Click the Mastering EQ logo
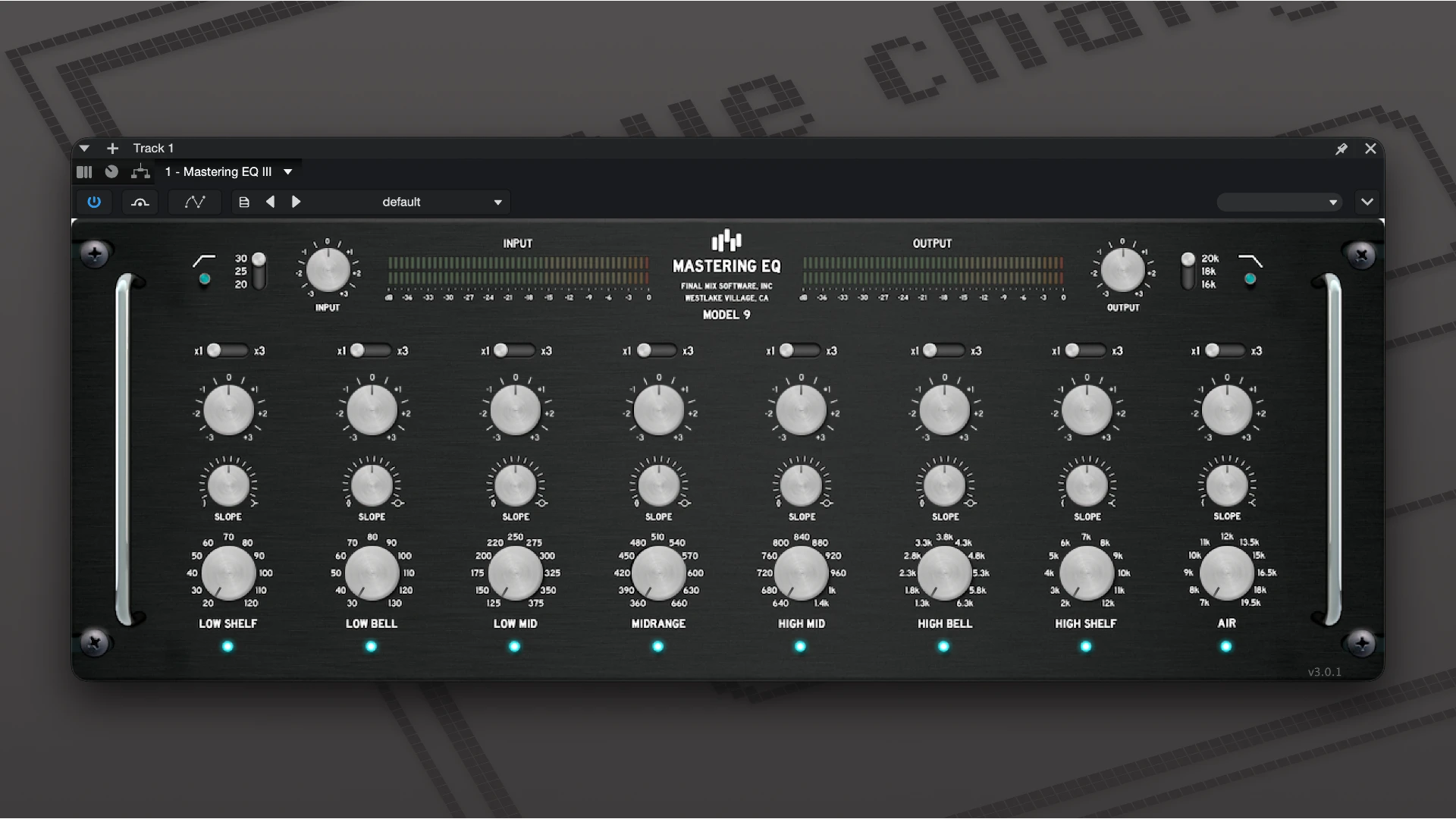The image size is (1456, 819). (x=726, y=241)
